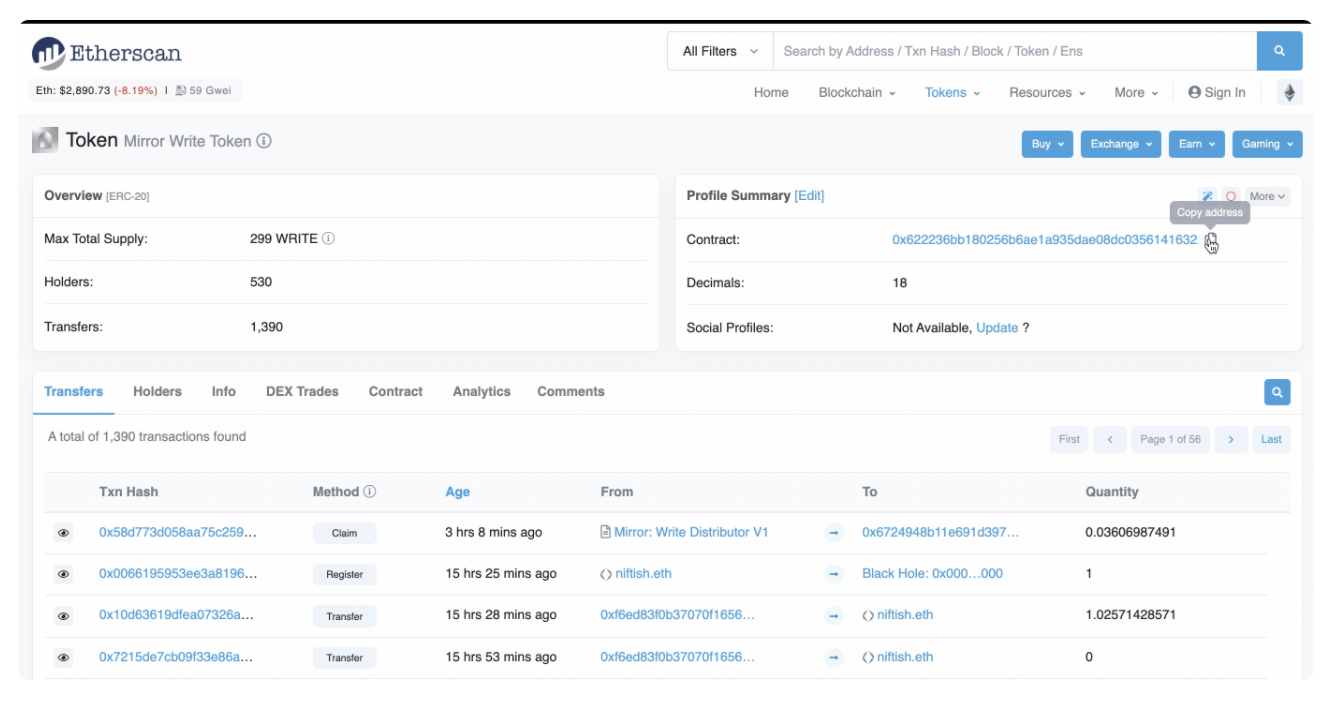The height and width of the screenshot is (702, 1334).
Task: Click the info icon beside Mirror Write Token
Action: [264, 142]
